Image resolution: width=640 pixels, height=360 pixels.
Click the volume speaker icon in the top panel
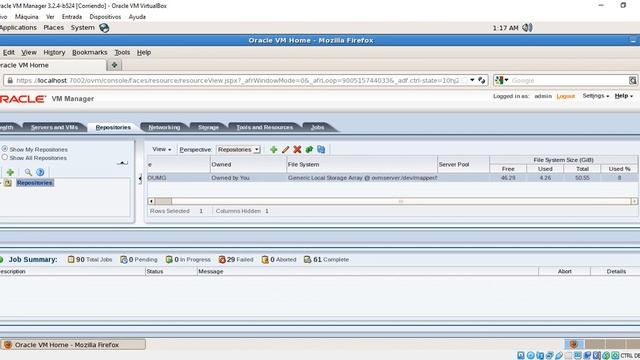[x=527, y=28]
